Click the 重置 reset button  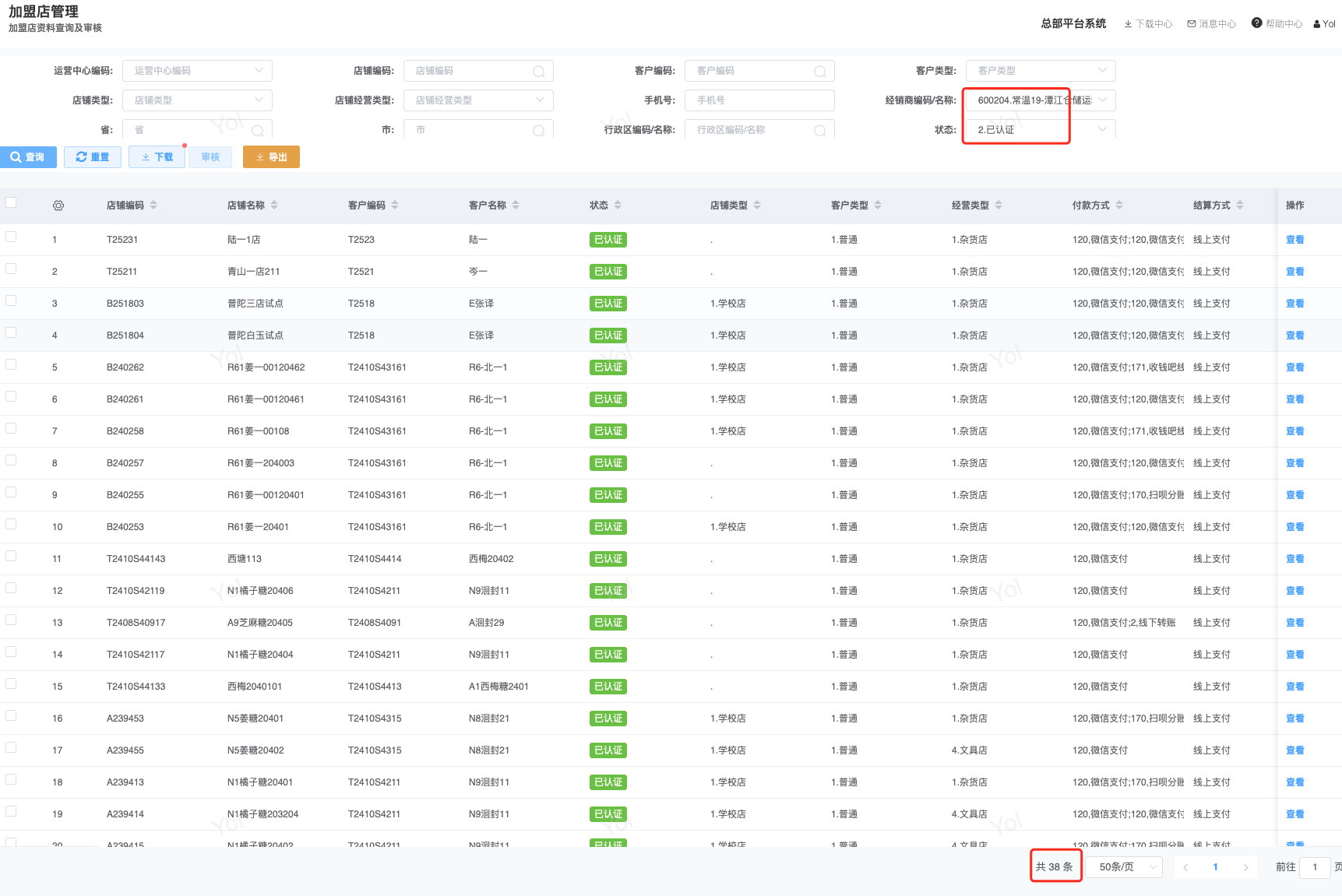tap(93, 157)
